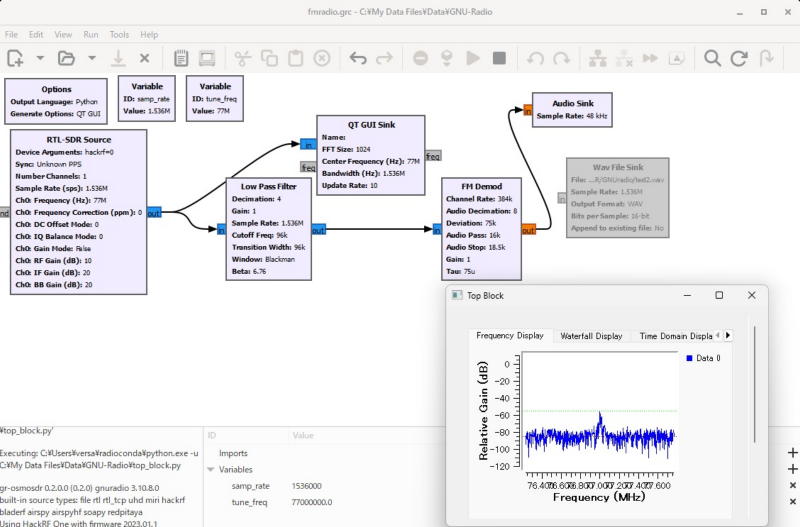
Task: Generate the flowgraph Python code
Action: (447, 58)
